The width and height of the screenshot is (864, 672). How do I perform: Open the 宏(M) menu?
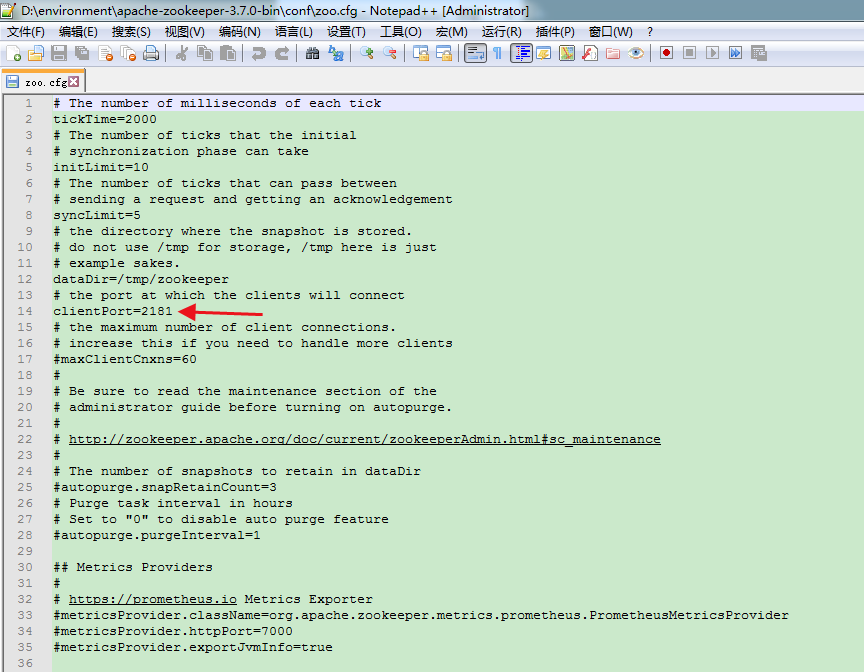pos(451,32)
